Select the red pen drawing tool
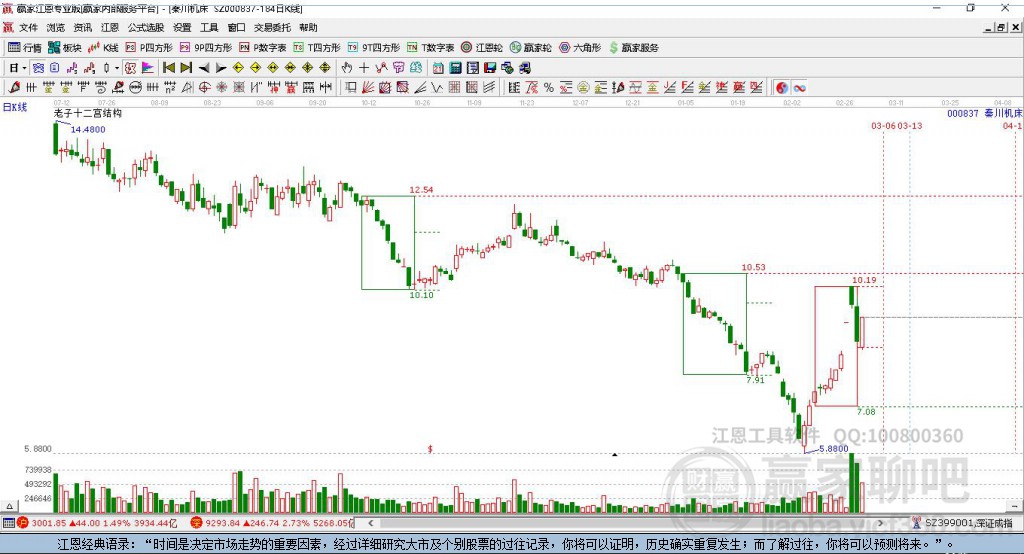 click(x=14, y=87)
